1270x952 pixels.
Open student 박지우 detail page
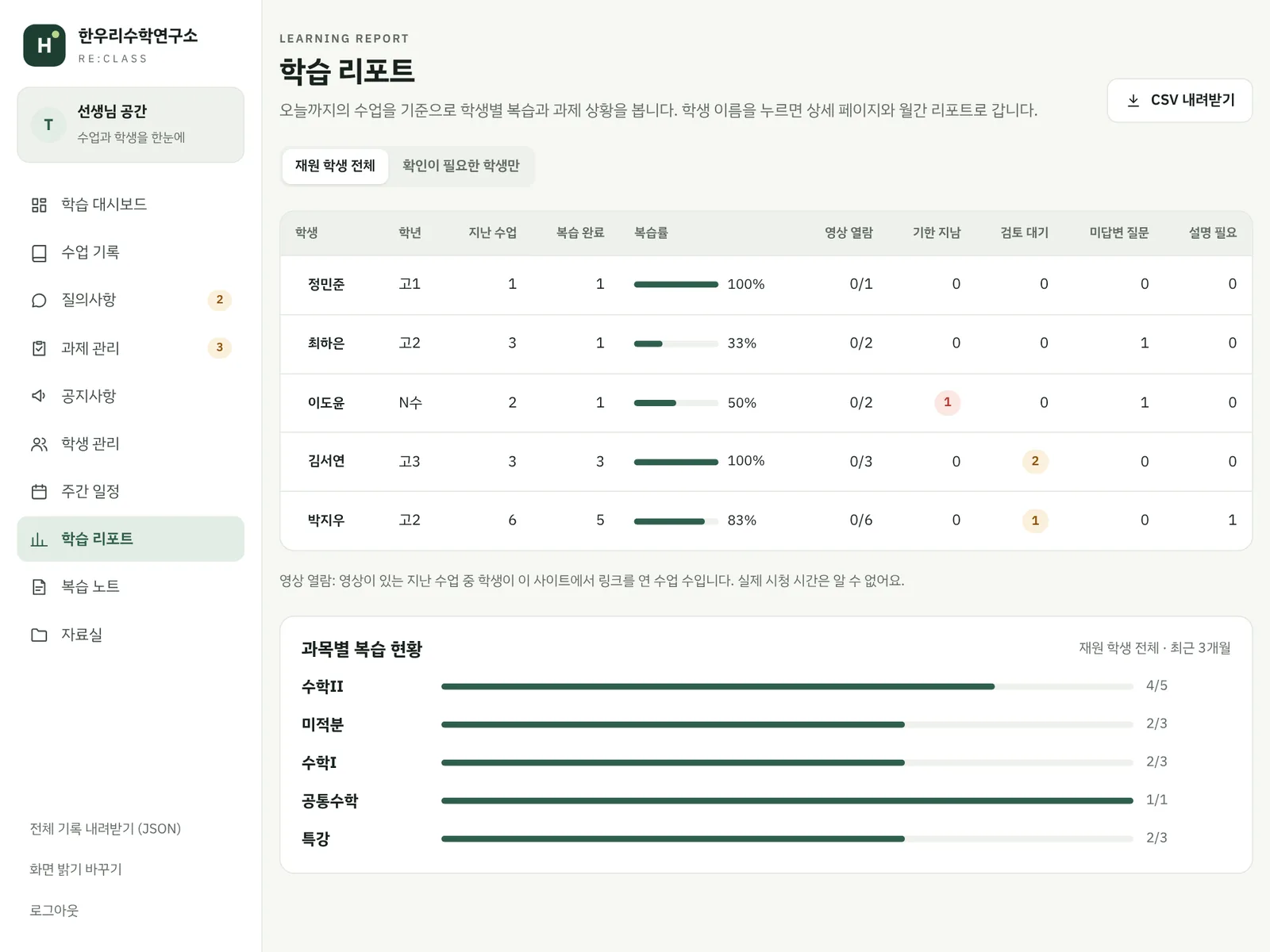pos(326,520)
